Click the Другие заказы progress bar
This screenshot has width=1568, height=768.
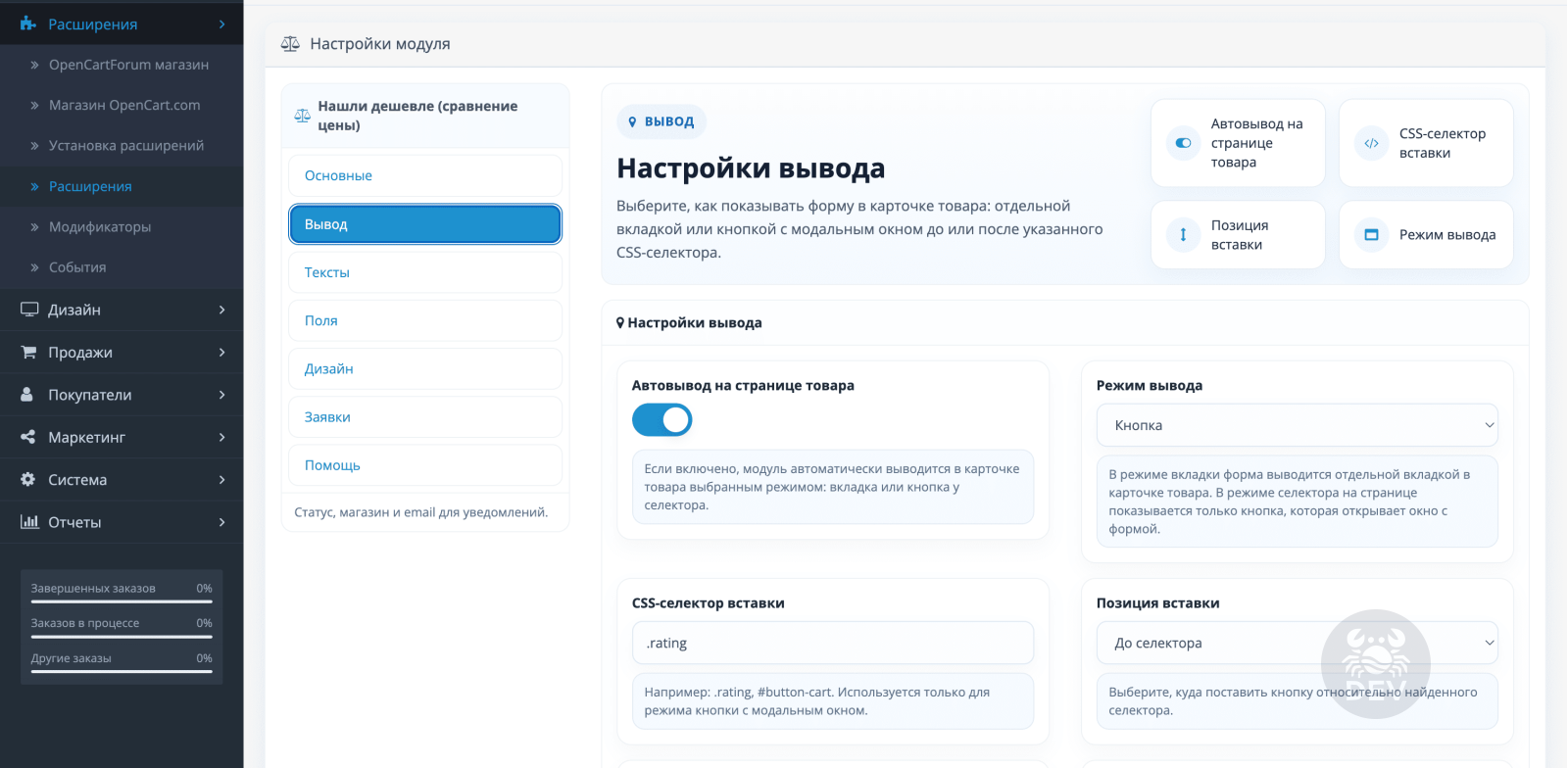click(x=122, y=672)
